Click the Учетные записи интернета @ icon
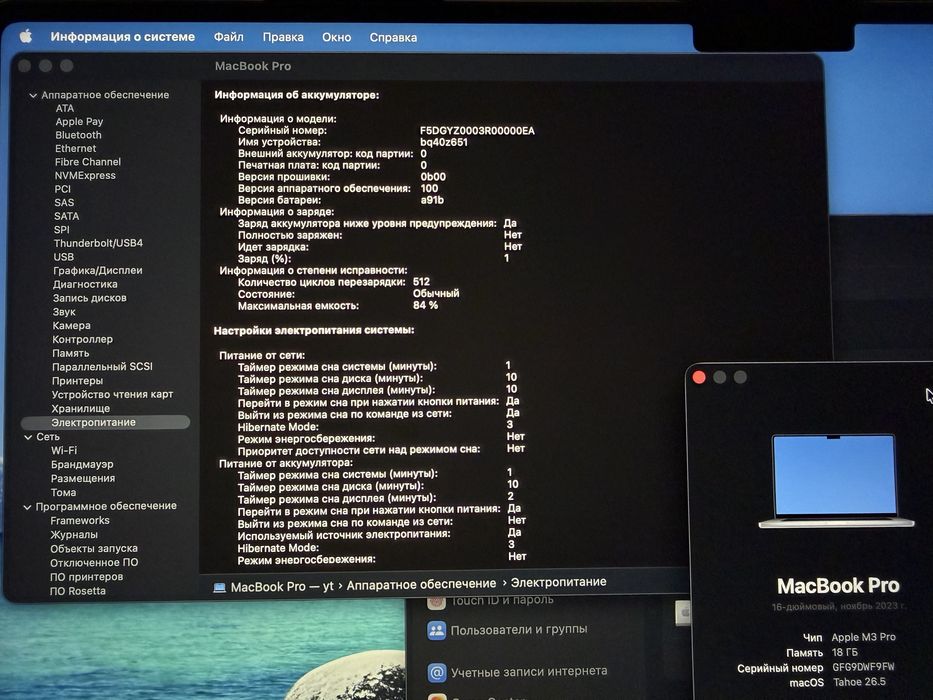933x700 pixels. click(x=437, y=673)
